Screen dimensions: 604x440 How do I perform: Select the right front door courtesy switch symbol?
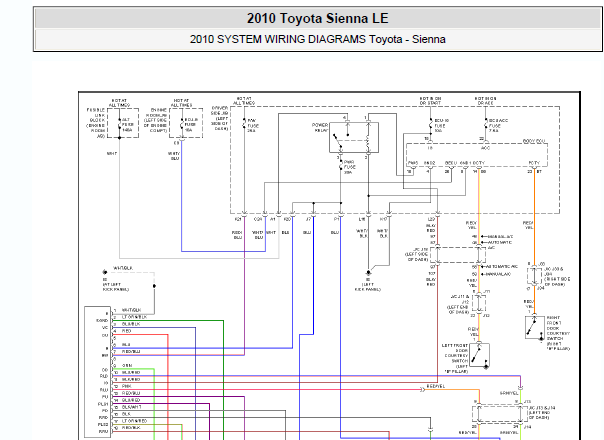tap(535, 327)
